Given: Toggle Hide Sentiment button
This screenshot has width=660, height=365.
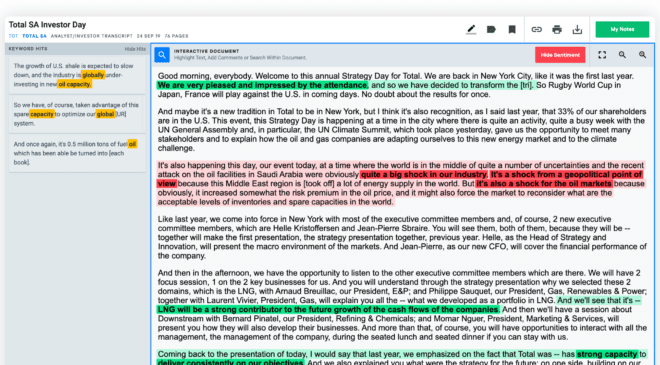Looking at the screenshot, I should coord(560,55).
